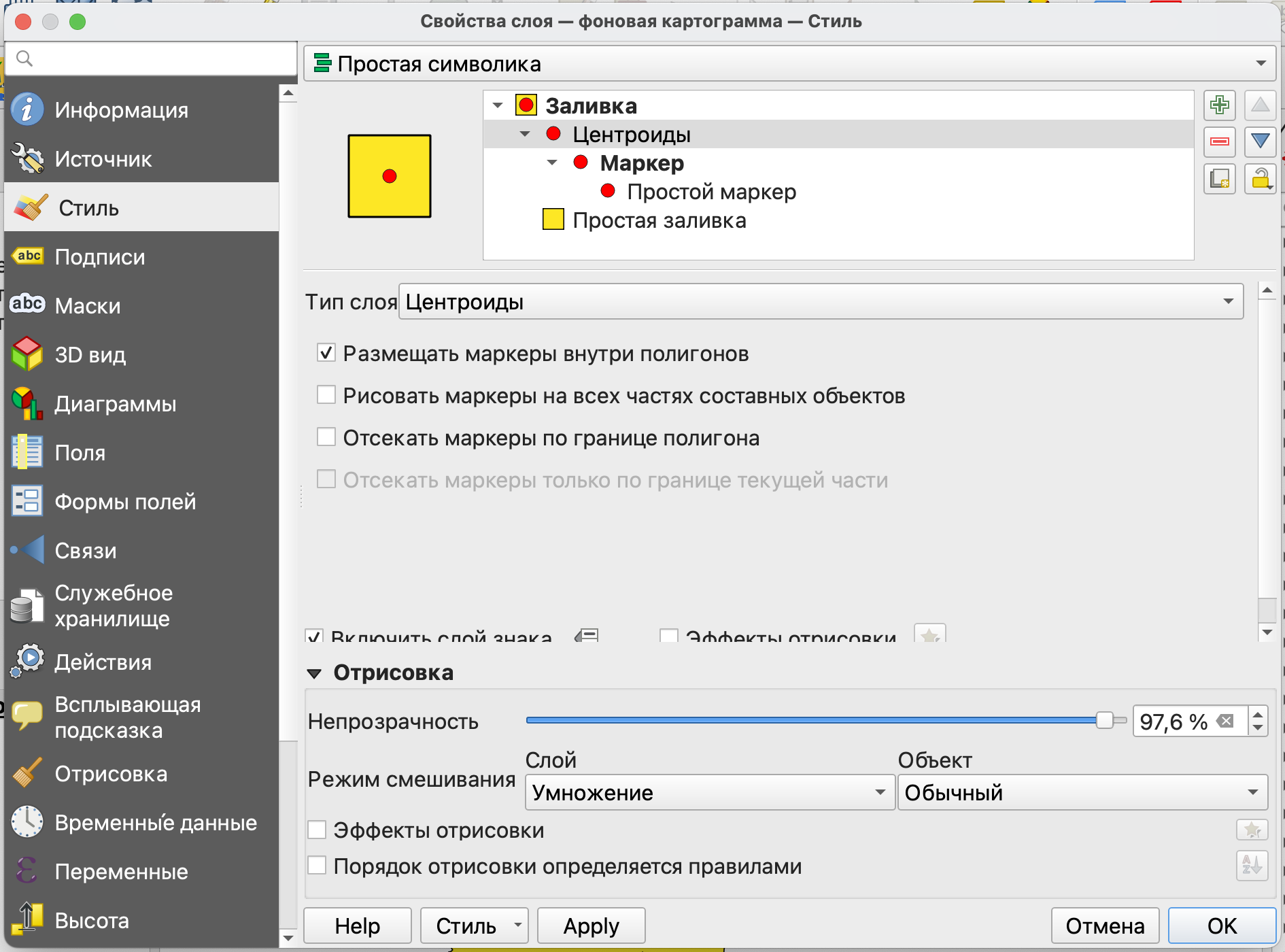Viewport: 1285px width, 952px height.
Task: Open the Слой blending mode Умножение dropdown
Action: point(709,792)
